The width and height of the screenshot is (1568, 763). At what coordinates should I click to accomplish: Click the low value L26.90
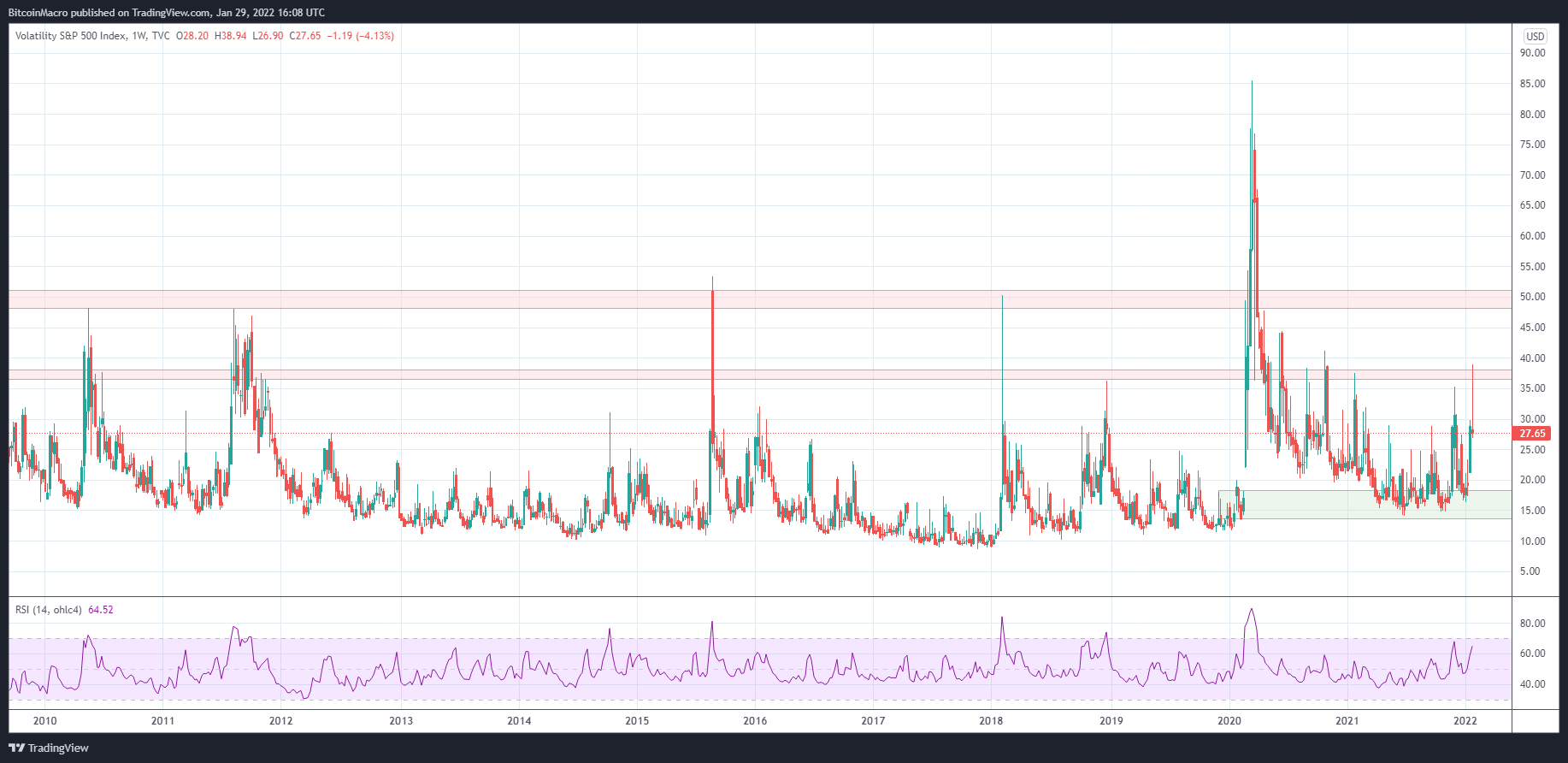[x=268, y=36]
